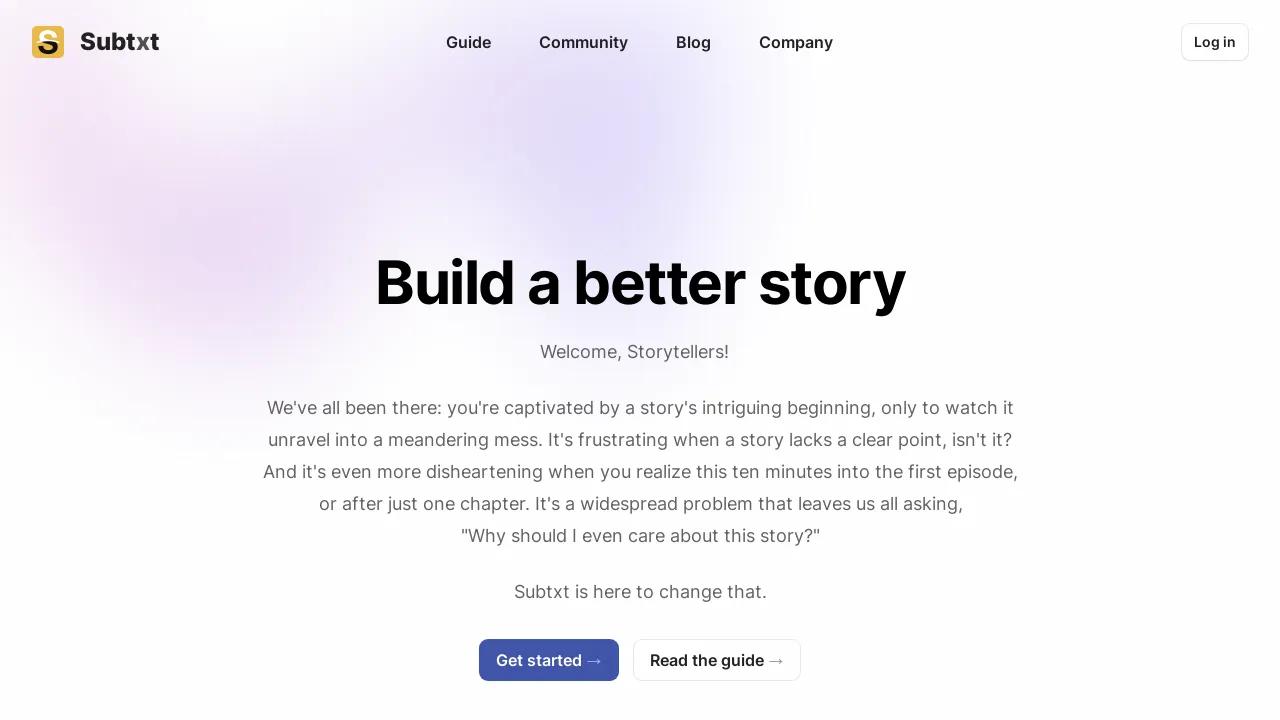Go to the Community page
The height and width of the screenshot is (720, 1280).
[583, 42]
